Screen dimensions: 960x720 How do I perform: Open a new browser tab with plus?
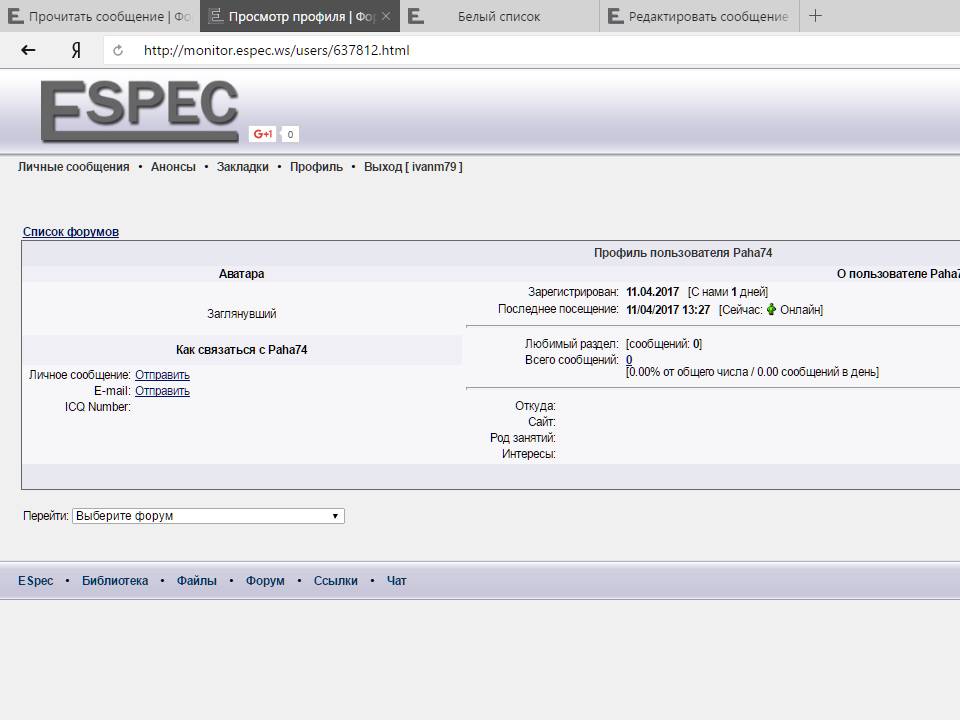[815, 16]
